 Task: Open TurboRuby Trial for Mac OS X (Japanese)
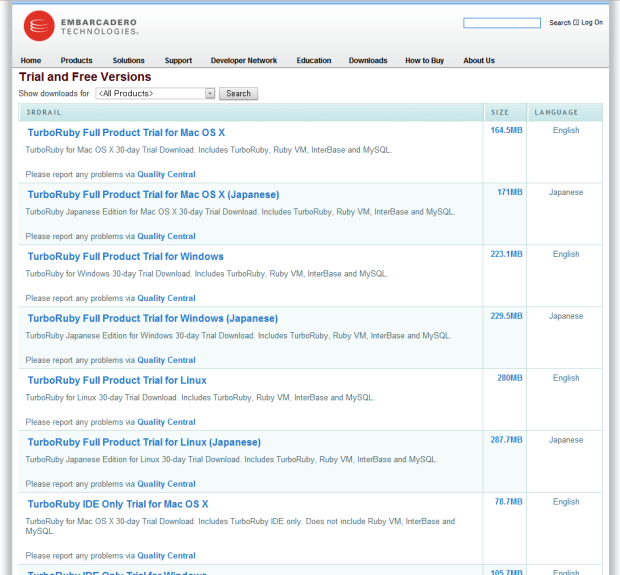pyautogui.click(x=153, y=195)
